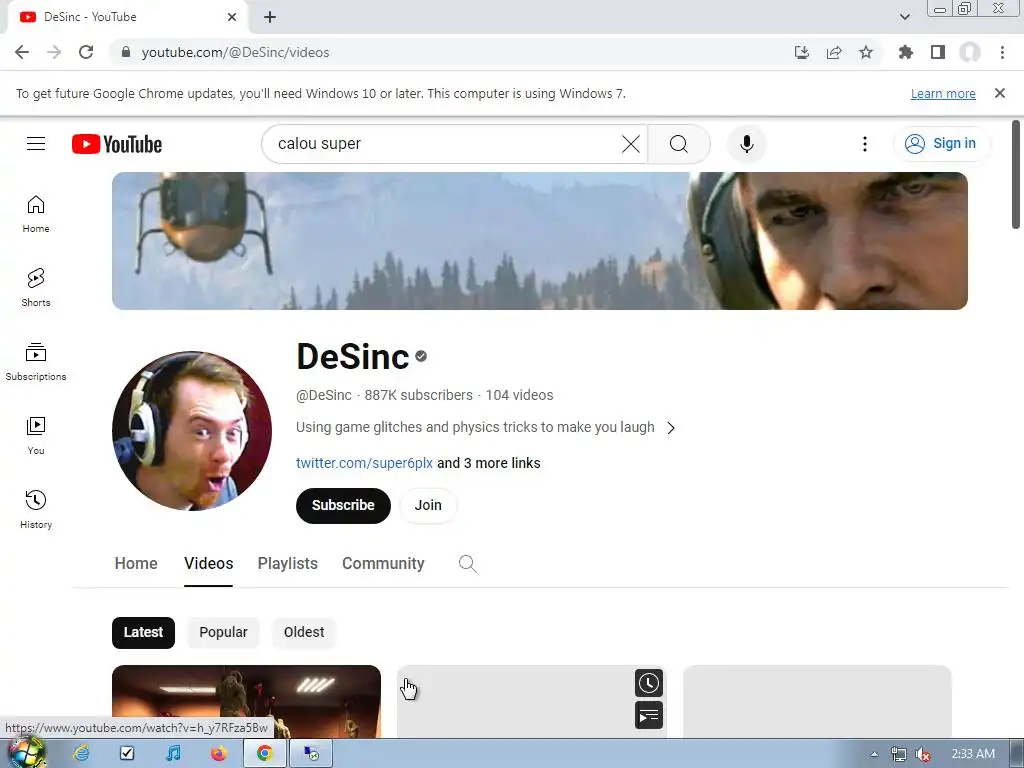View site information lock icon
This screenshot has height=768, width=1024.
point(126,52)
